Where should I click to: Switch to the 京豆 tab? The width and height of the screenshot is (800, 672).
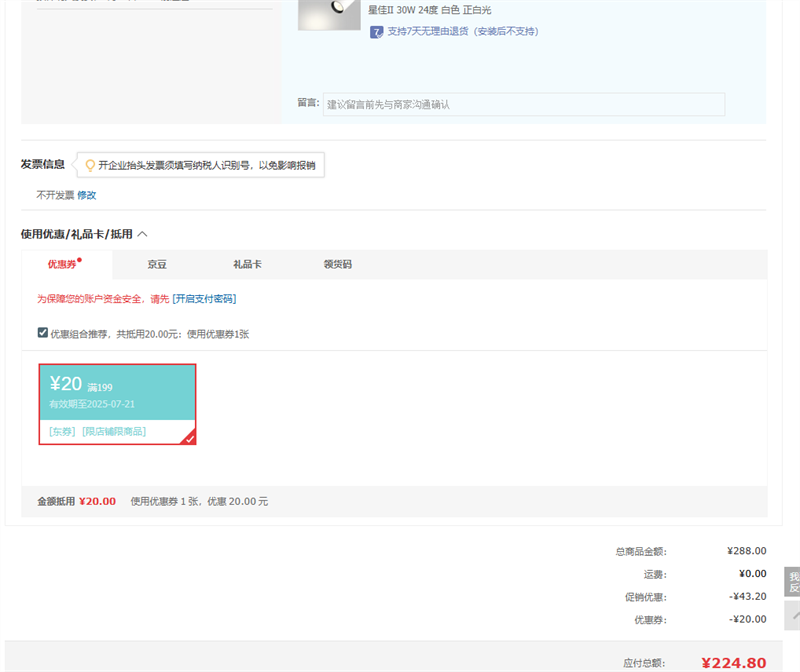[157, 265]
